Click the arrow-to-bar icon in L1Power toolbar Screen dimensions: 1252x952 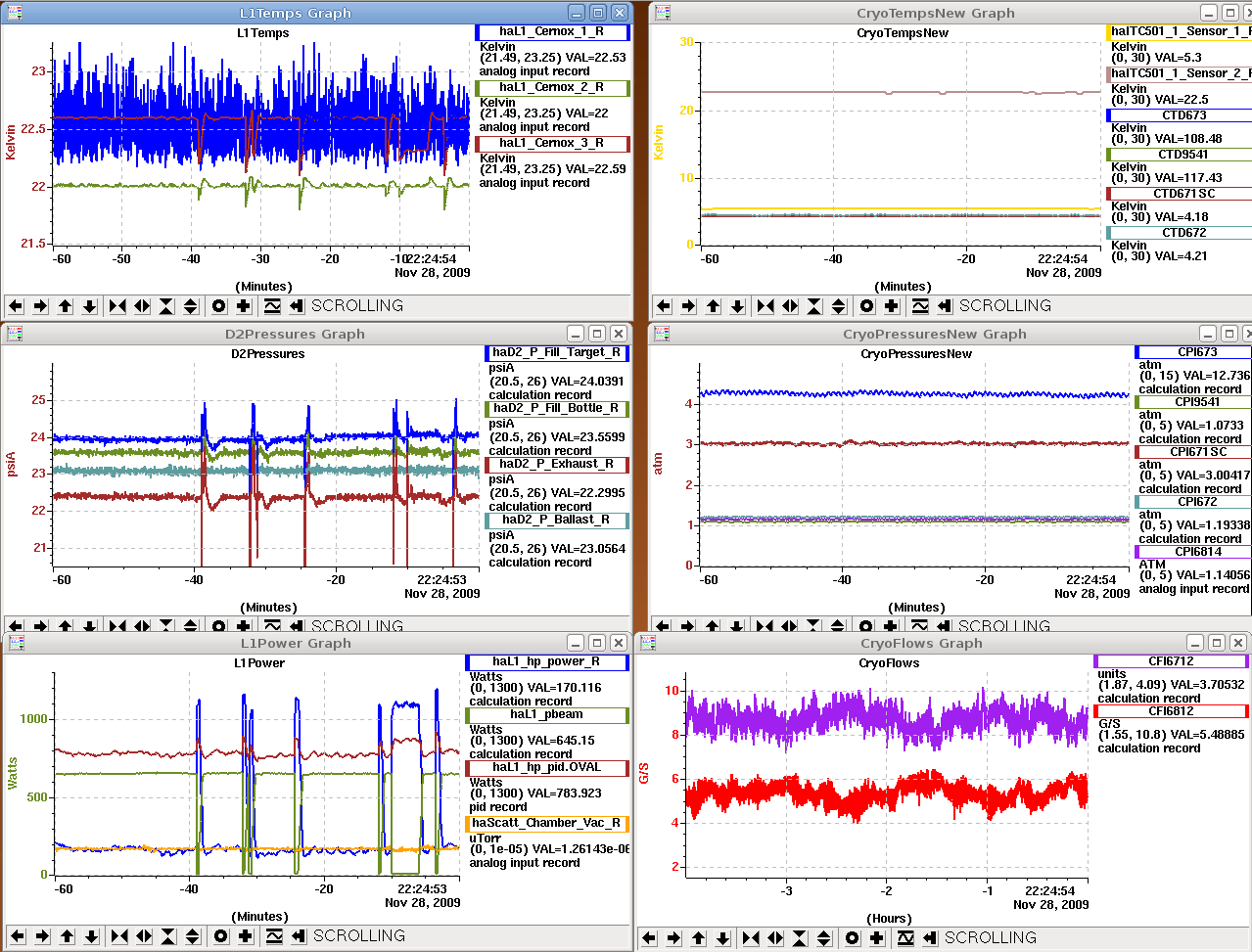pyautogui.click(x=299, y=936)
